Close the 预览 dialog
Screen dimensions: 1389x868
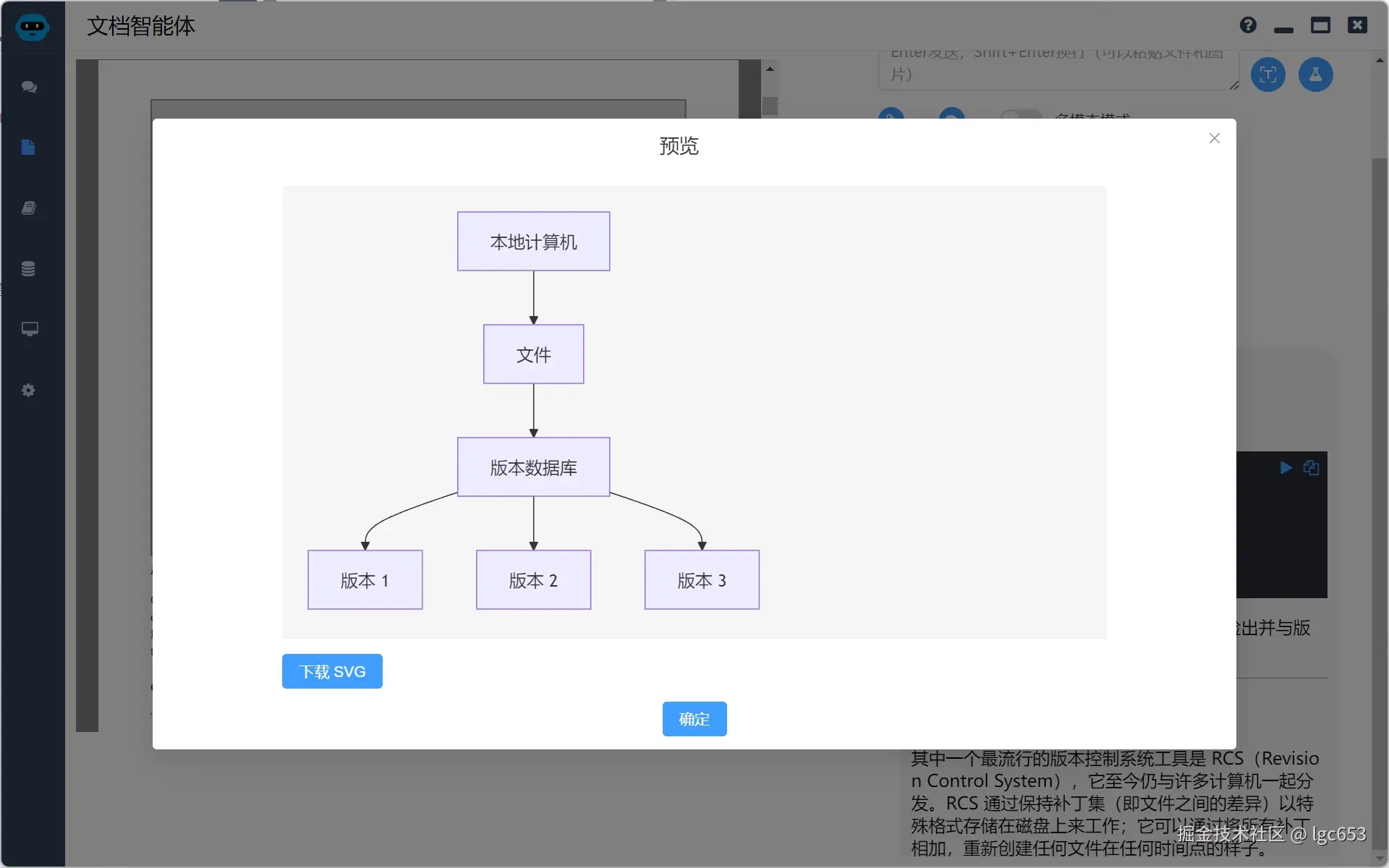1214,138
